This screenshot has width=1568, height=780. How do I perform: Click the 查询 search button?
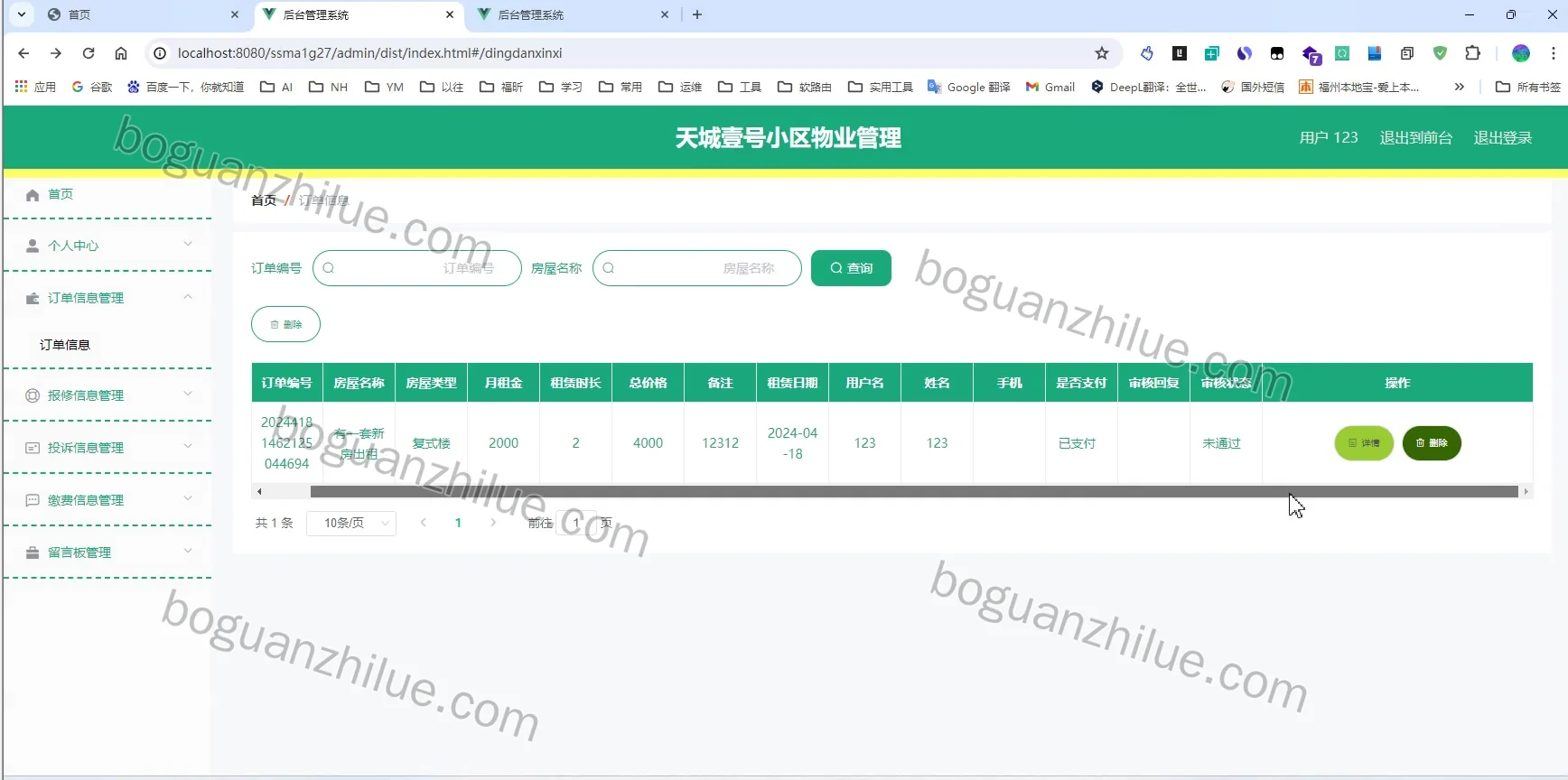tap(851, 268)
